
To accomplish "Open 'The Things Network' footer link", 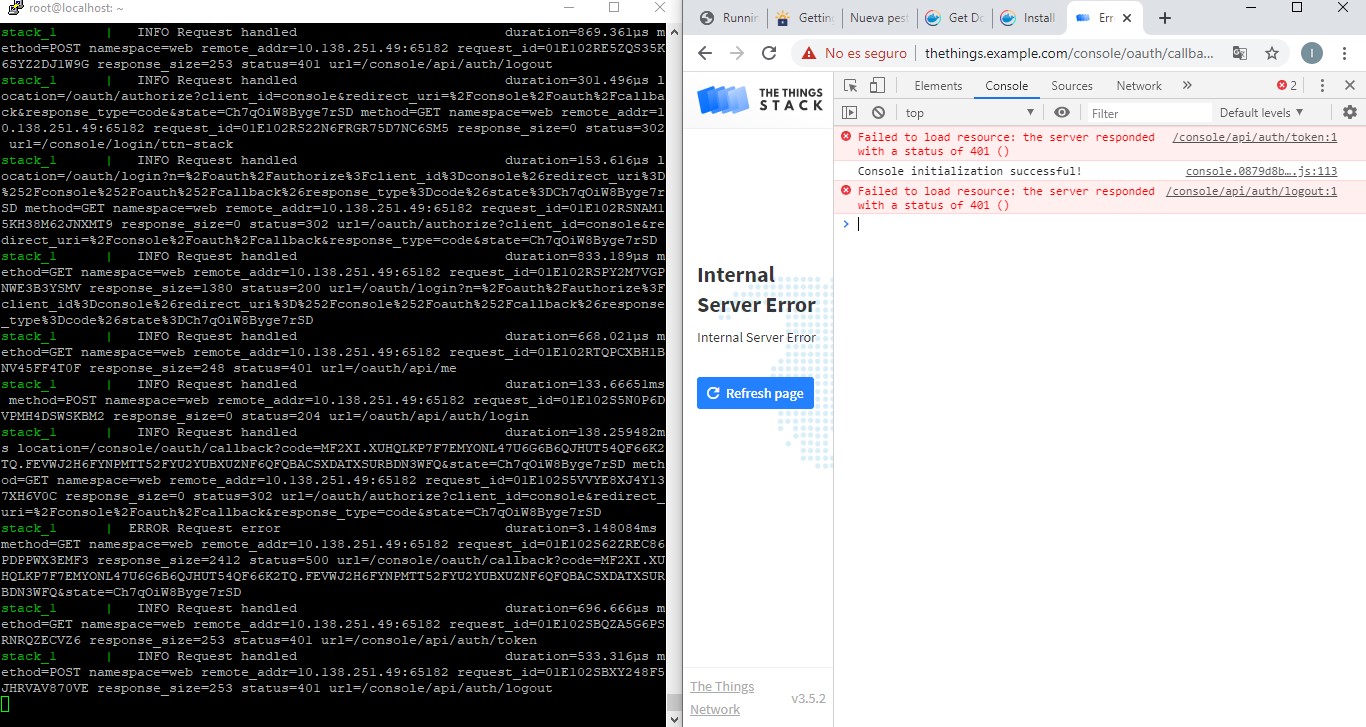I will pyautogui.click(x=722, y=698).
